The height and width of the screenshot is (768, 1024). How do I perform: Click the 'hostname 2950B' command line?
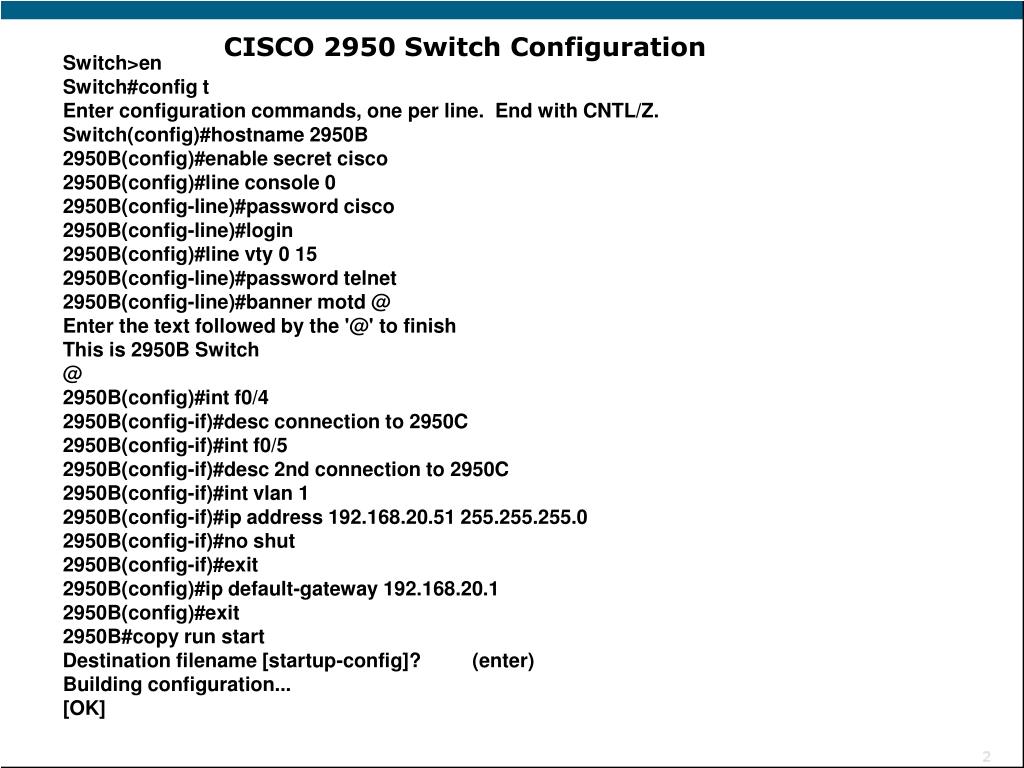215,135
